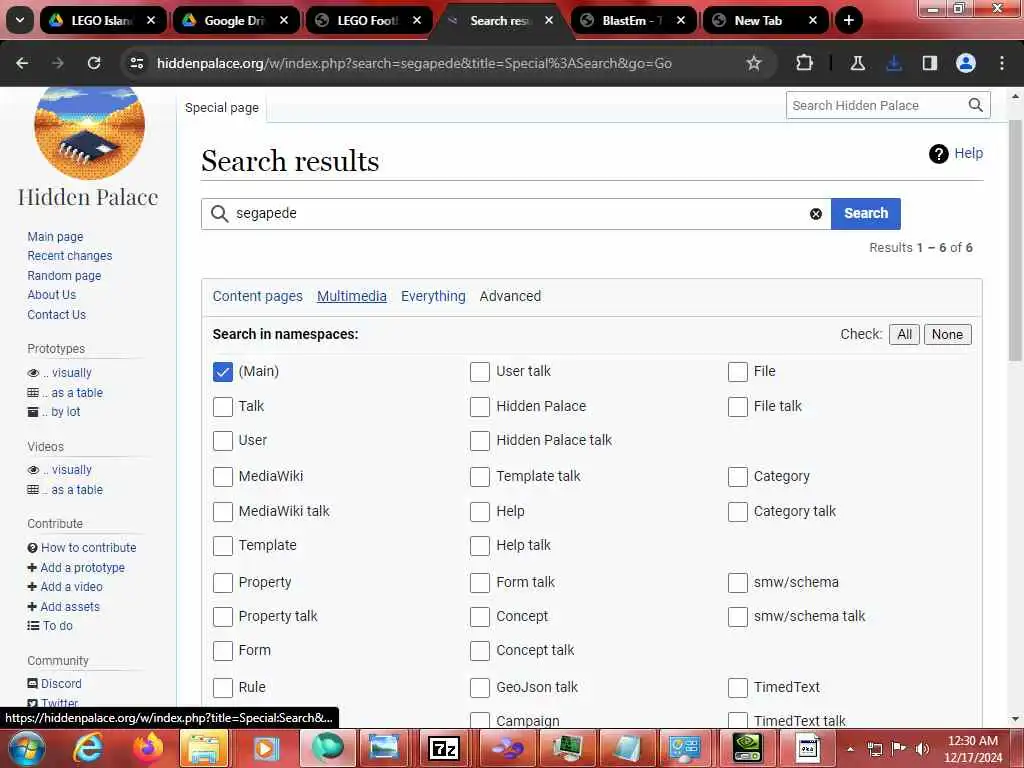Open the Chrome profile avatar
The height and width of the screenshot is (768, 1024).
tap(966, 63)
